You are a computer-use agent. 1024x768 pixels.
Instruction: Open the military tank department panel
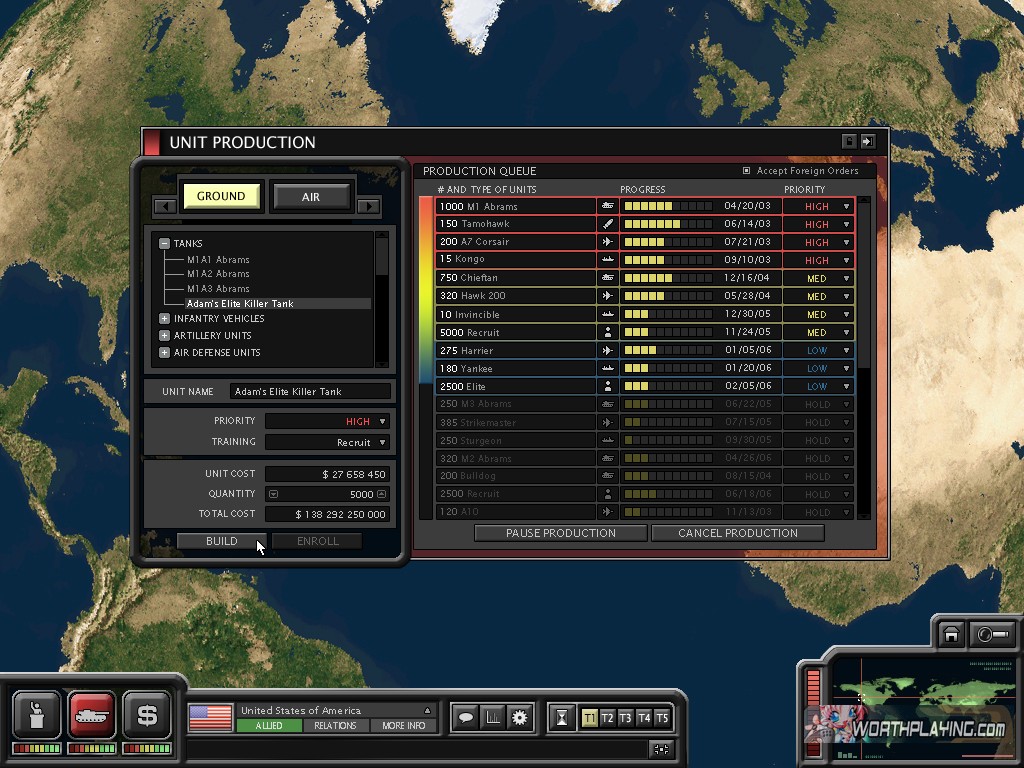coord(92,715)
